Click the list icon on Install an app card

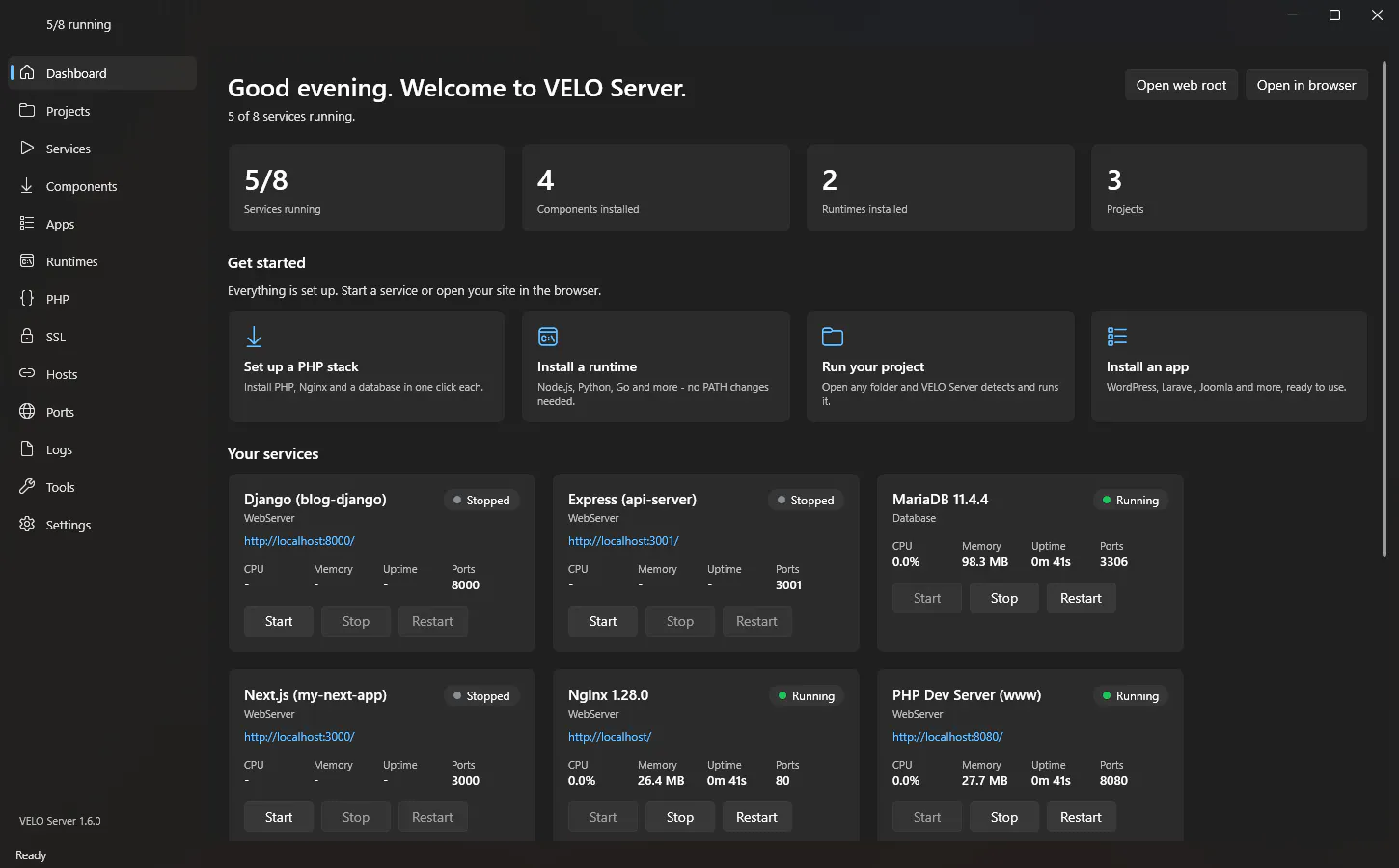[1117, 337]
